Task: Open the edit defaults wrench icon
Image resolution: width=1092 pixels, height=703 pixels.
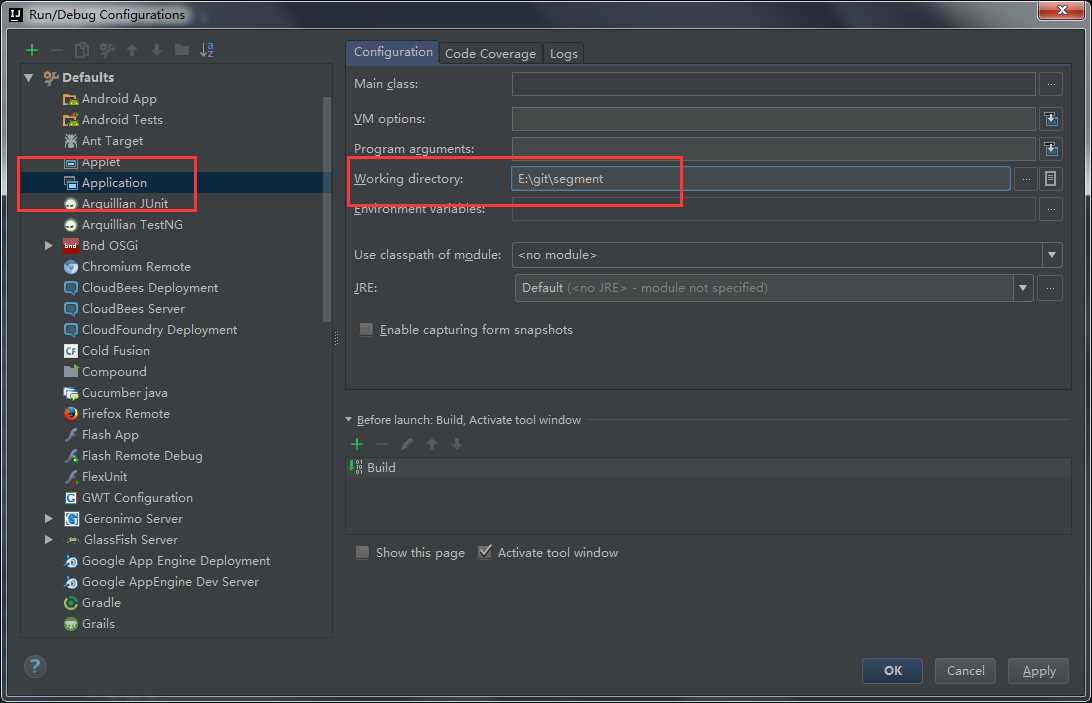Action: [x=107, y=50]
